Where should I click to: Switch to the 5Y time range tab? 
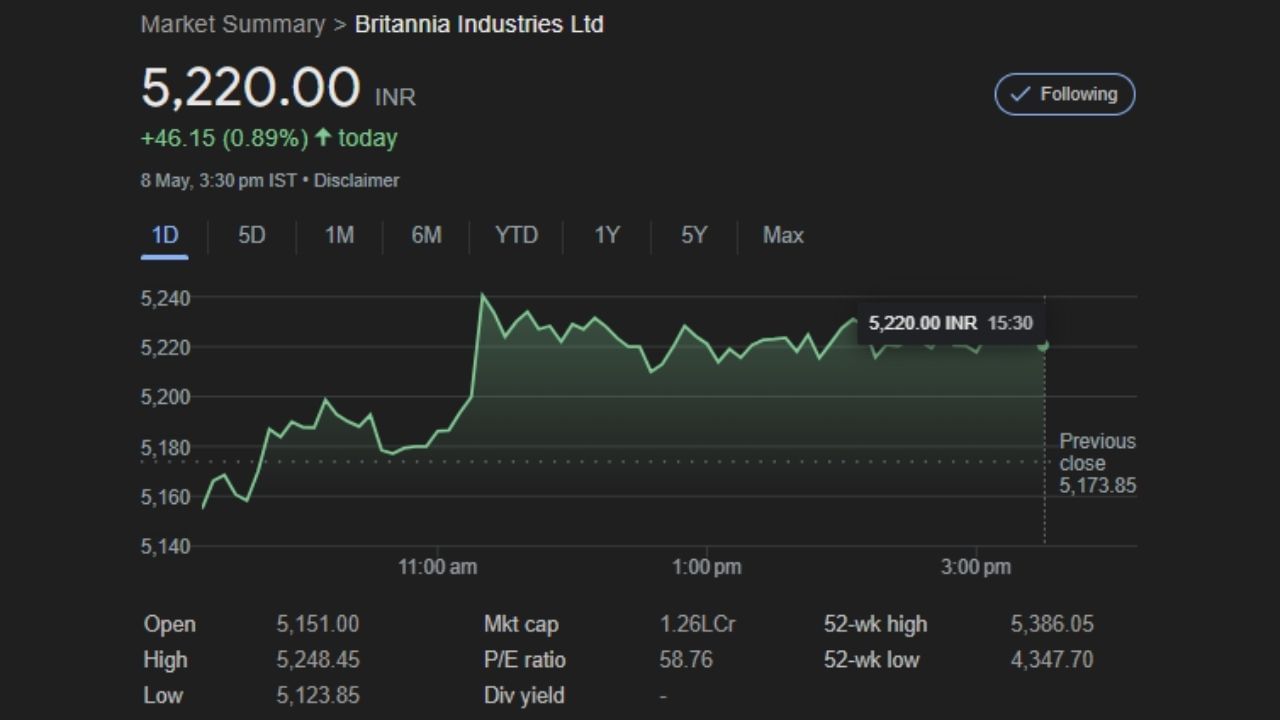694,235
